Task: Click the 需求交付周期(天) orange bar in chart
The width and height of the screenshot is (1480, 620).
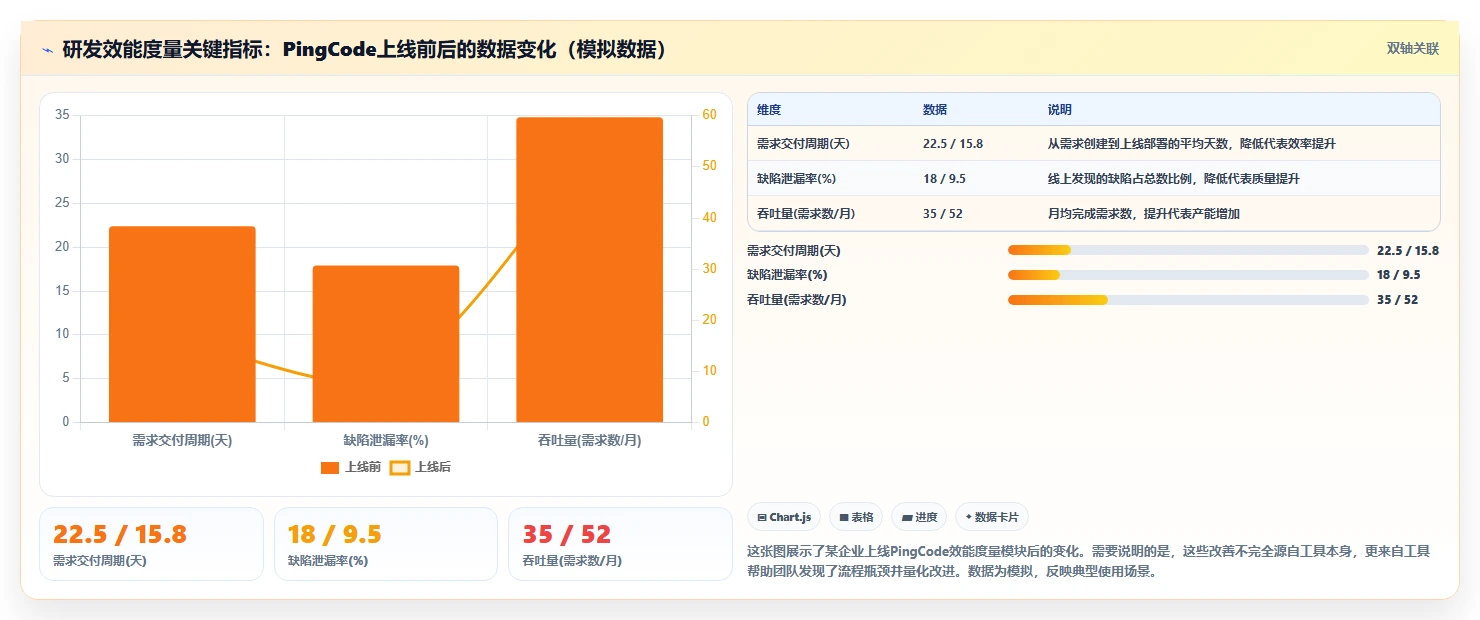Action: pyautogui.click(x=182, y=324)
